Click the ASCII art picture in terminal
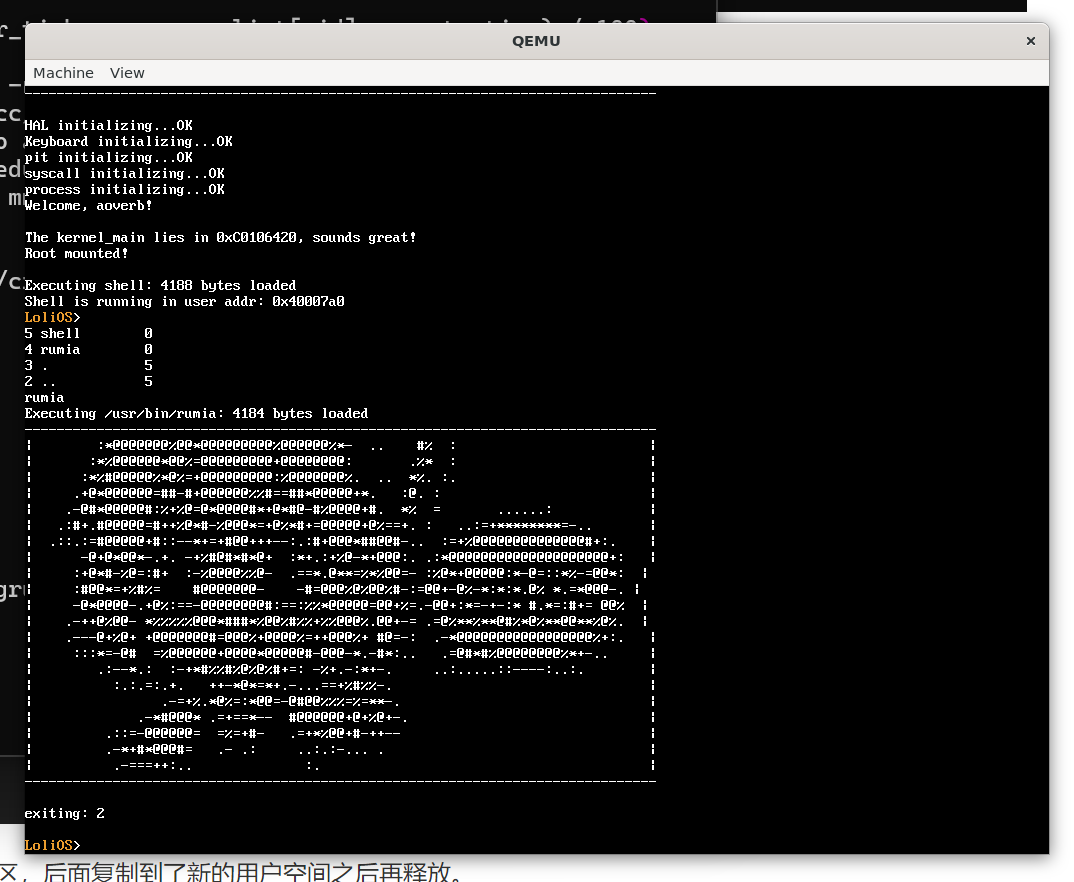The height and width of the screenshot is (882, 1074). (x=340, y=600)
